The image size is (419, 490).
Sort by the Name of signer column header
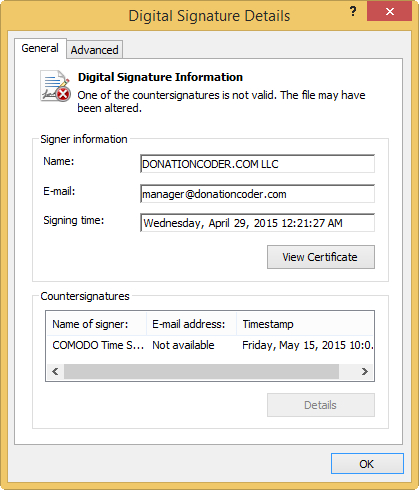tap(97, 324)
